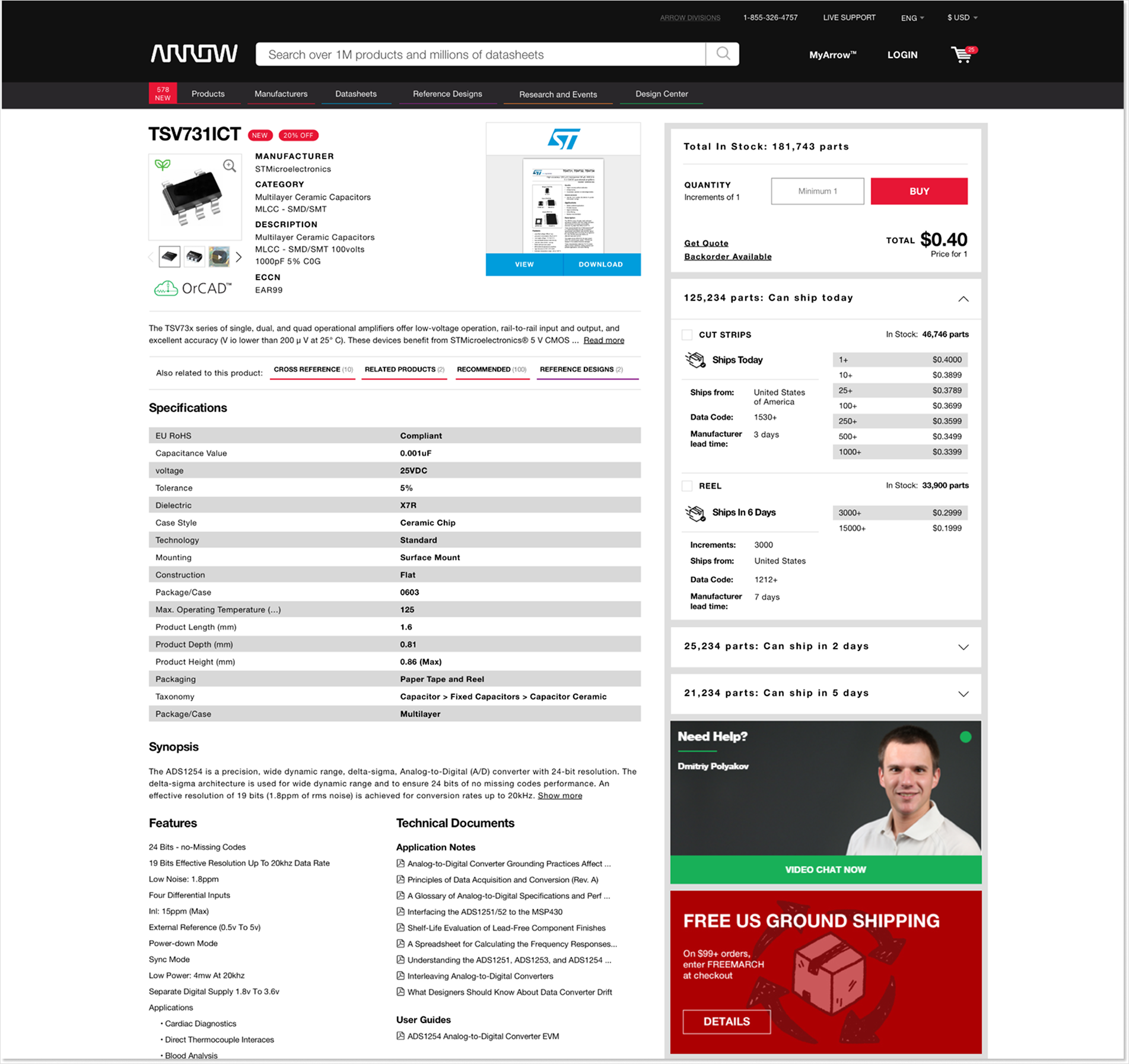Open the shopping cart icon
This screenshot has height=1064, width=1129.
[x=962, y=55]
